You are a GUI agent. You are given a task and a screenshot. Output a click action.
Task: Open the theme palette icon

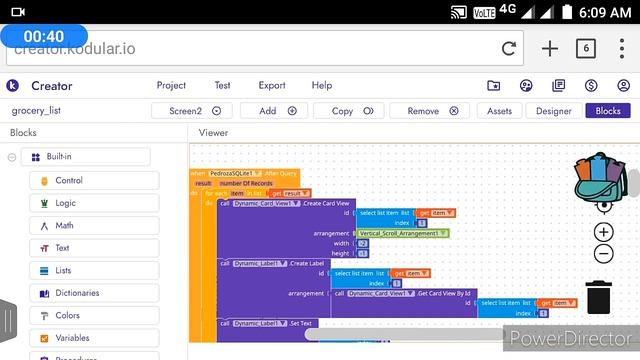point(526,86)
